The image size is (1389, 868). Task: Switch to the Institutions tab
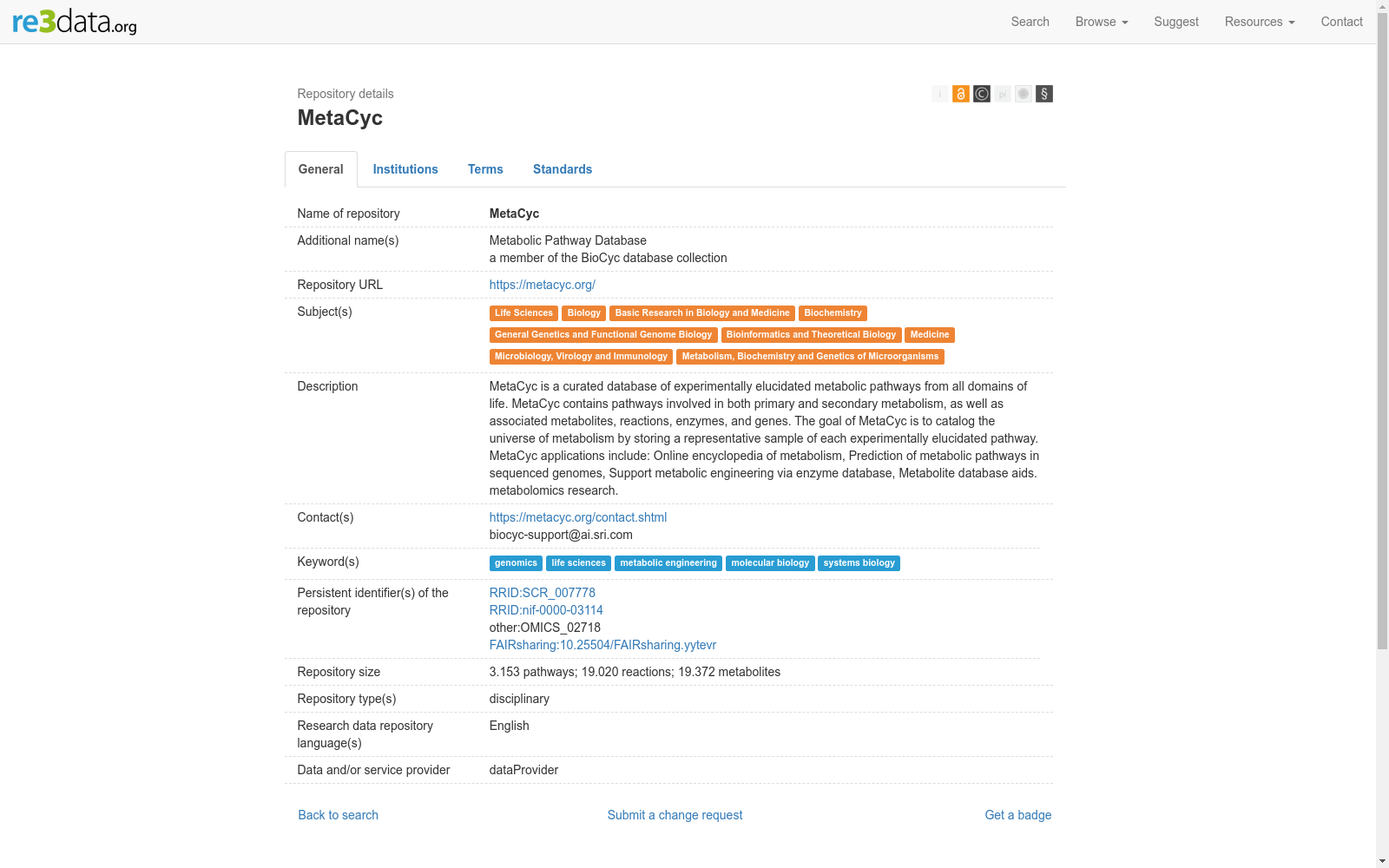click(405, 169)
